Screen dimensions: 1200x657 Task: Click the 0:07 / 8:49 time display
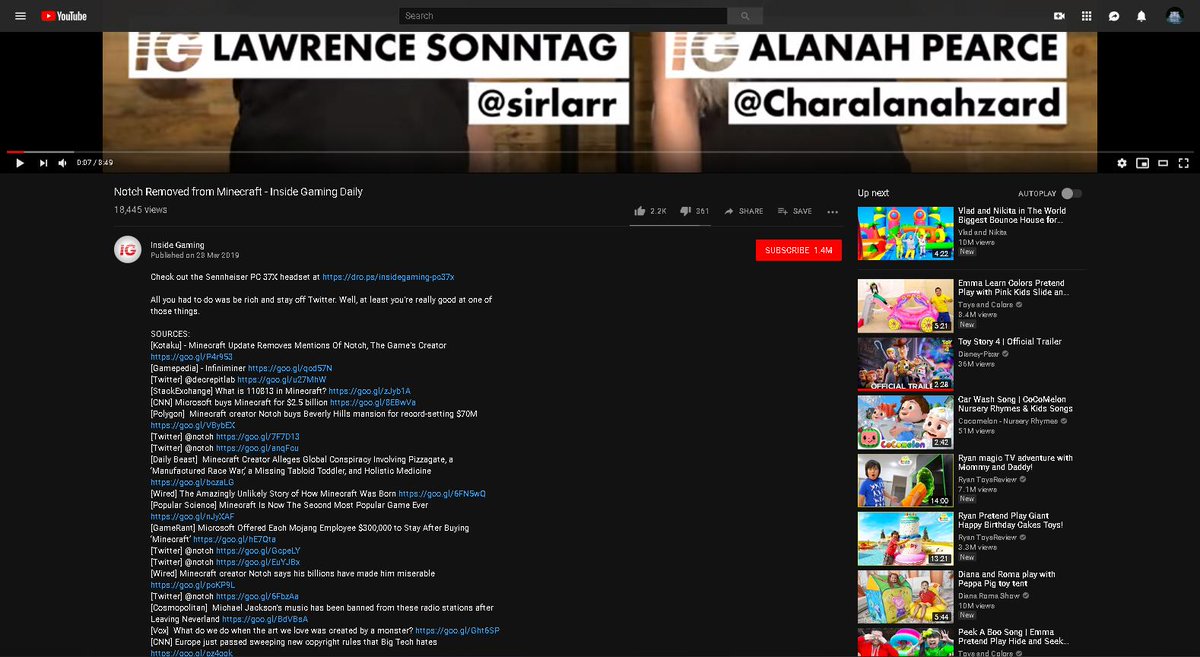tap(95, 162)
